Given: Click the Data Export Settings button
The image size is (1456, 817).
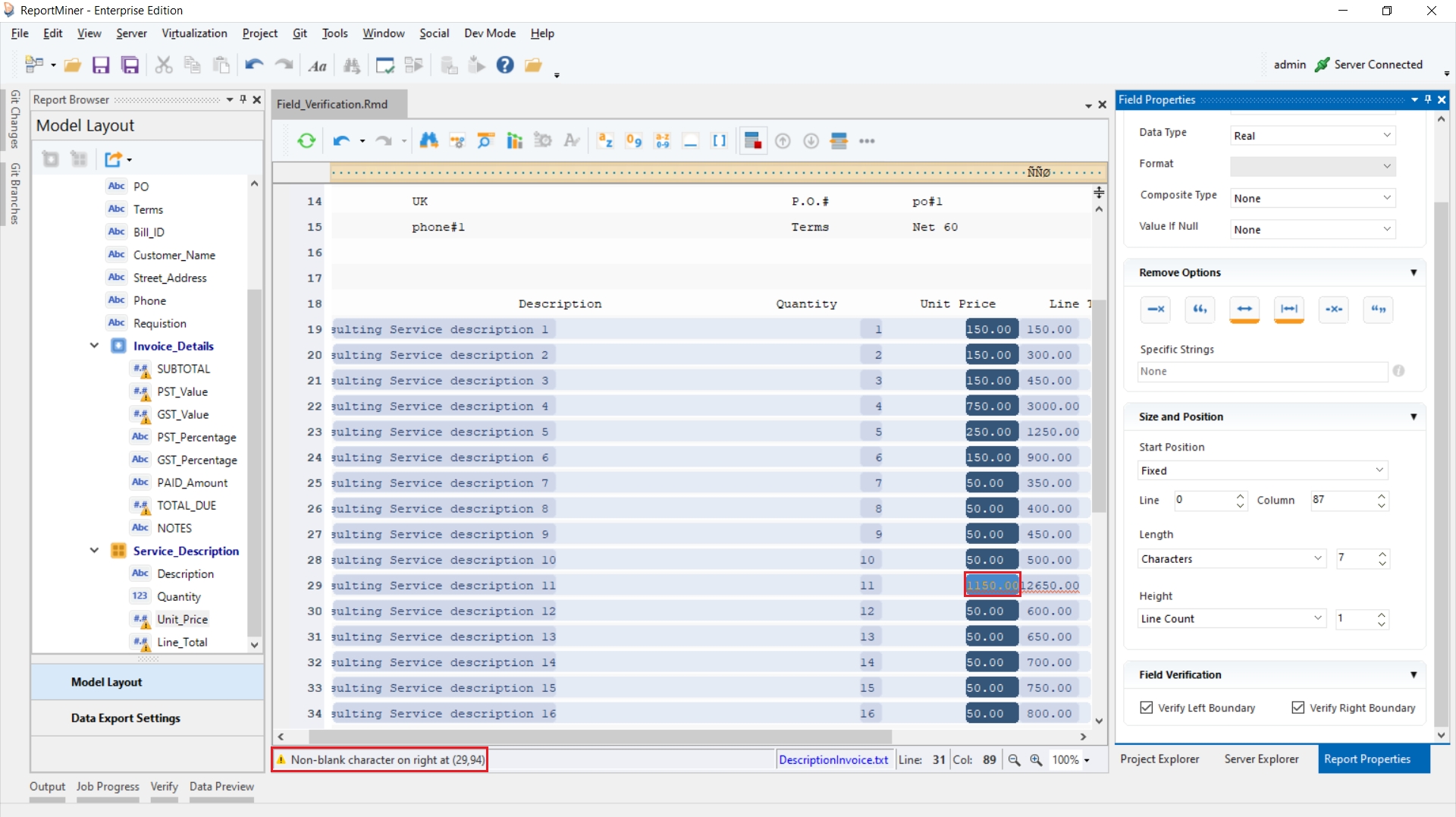Looking at the screenshot, I should (x=126, y=718).
